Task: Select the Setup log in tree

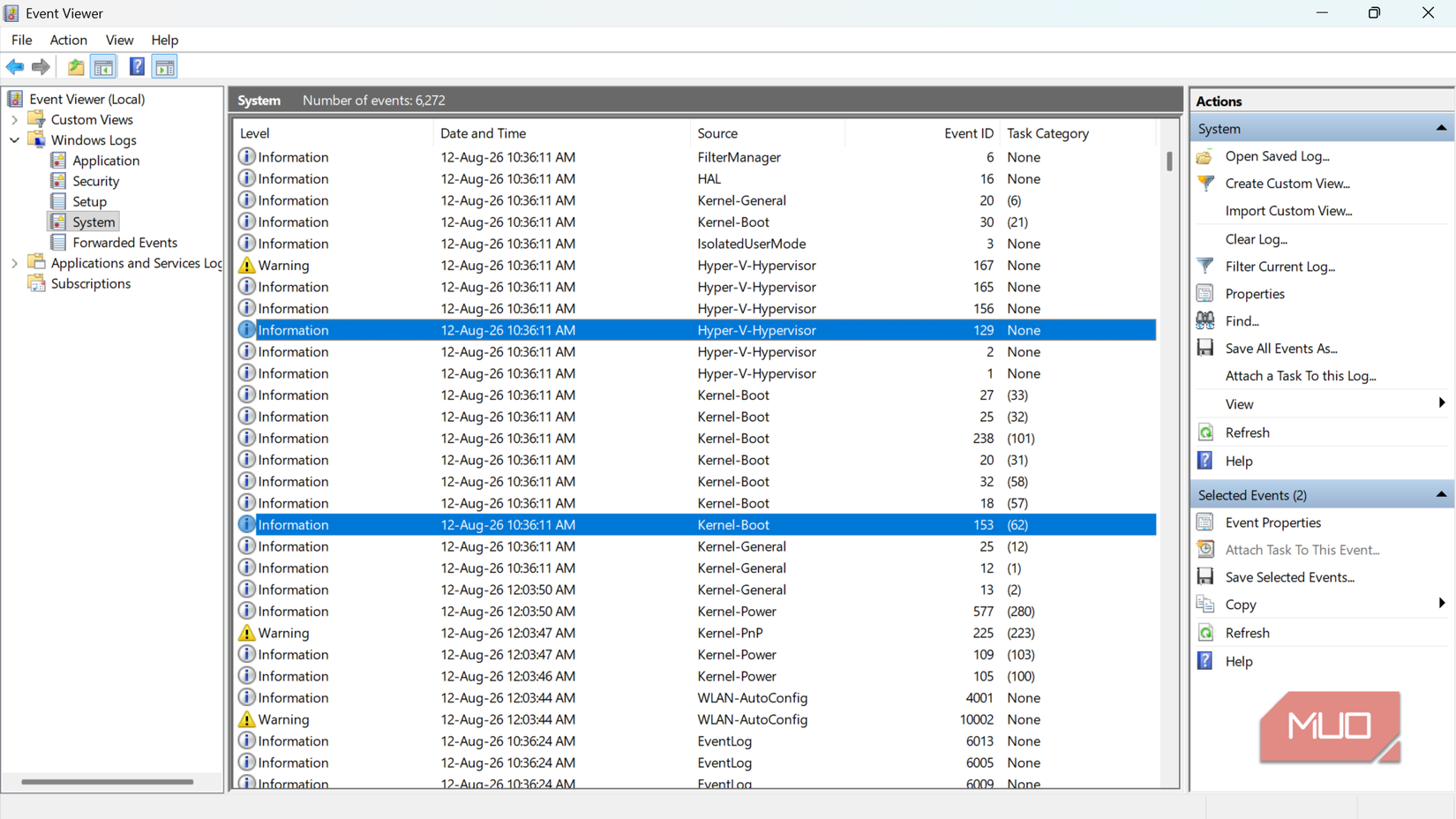Action: click(x=89, y=201)
